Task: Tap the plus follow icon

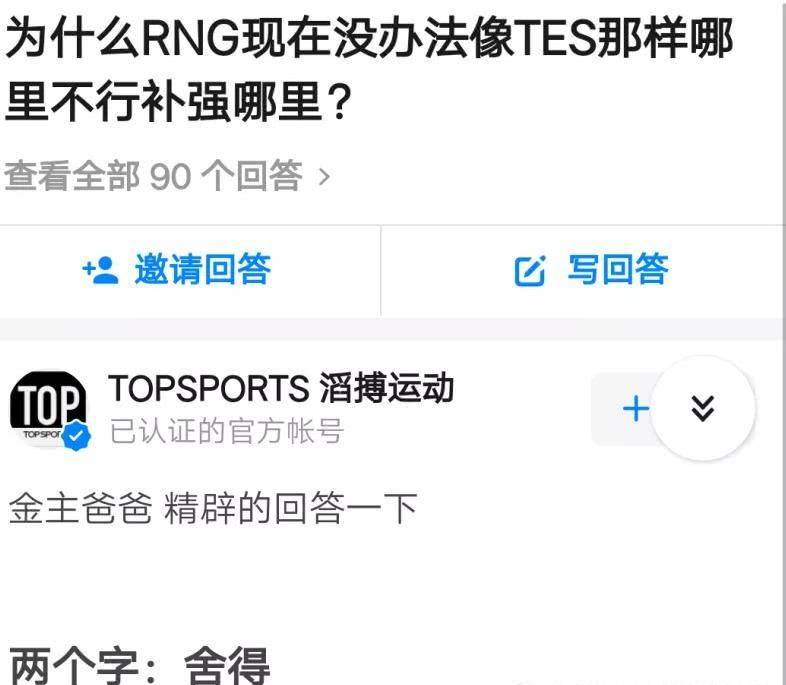Action: click(x=636, y=409)
